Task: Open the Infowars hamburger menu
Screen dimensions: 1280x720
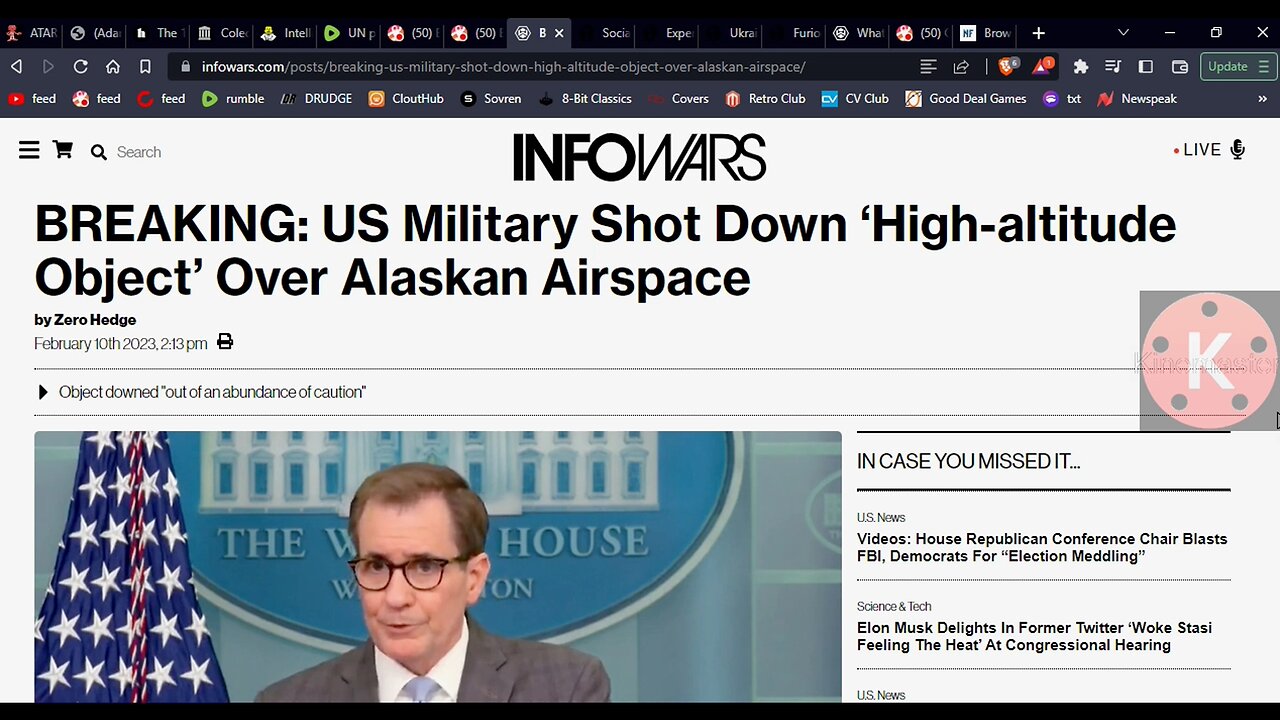Action: [x=29, y=151]
